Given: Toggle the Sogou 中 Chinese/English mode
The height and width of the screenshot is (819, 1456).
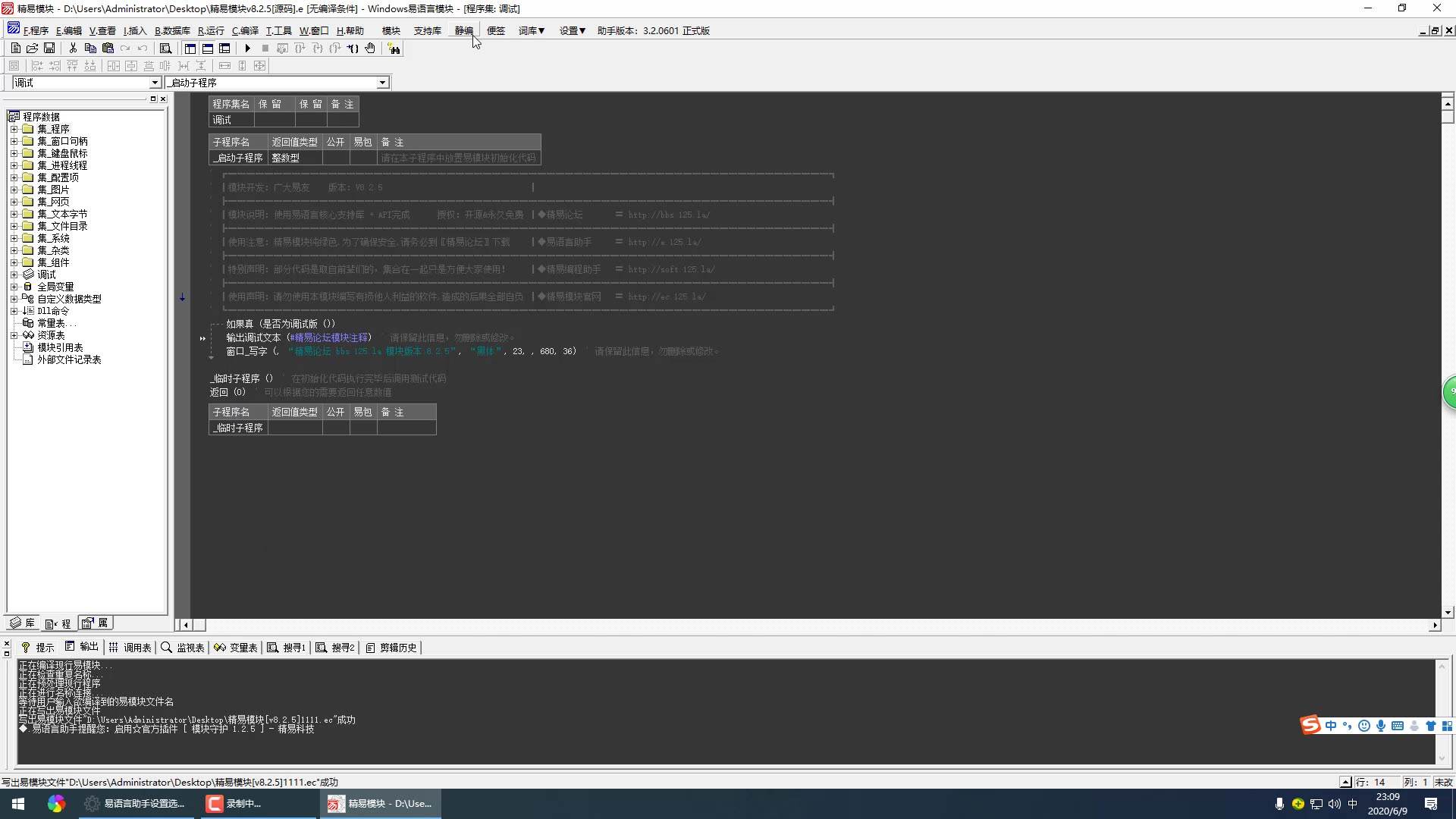Looking at the screenshot, I should tap(1331, 726).
